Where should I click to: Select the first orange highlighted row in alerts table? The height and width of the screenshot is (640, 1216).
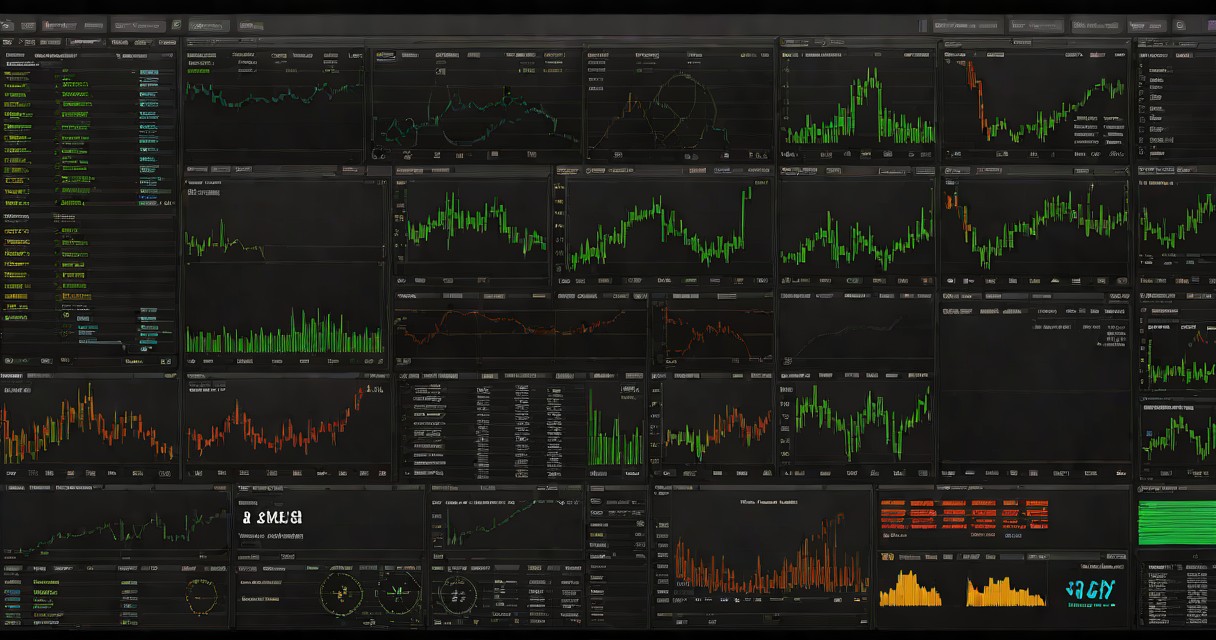(x=964, y=504)
